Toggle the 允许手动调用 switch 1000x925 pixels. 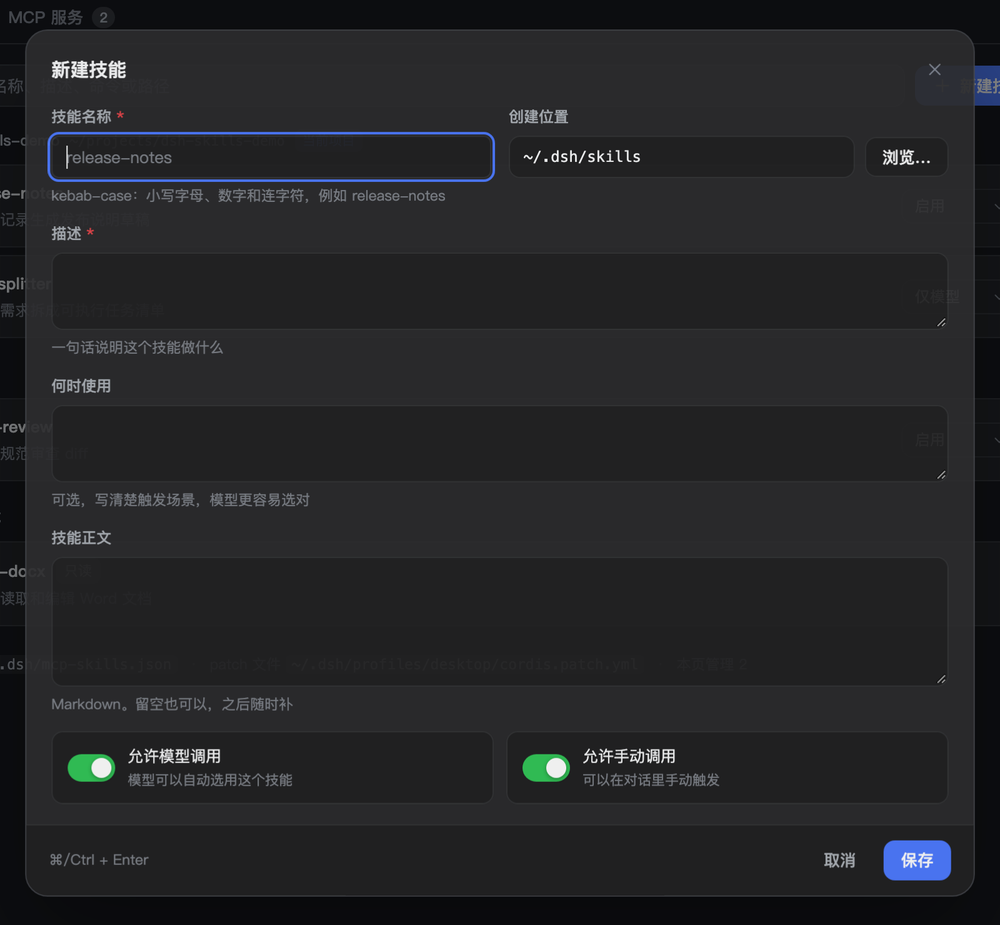click(x=546, y=768)
